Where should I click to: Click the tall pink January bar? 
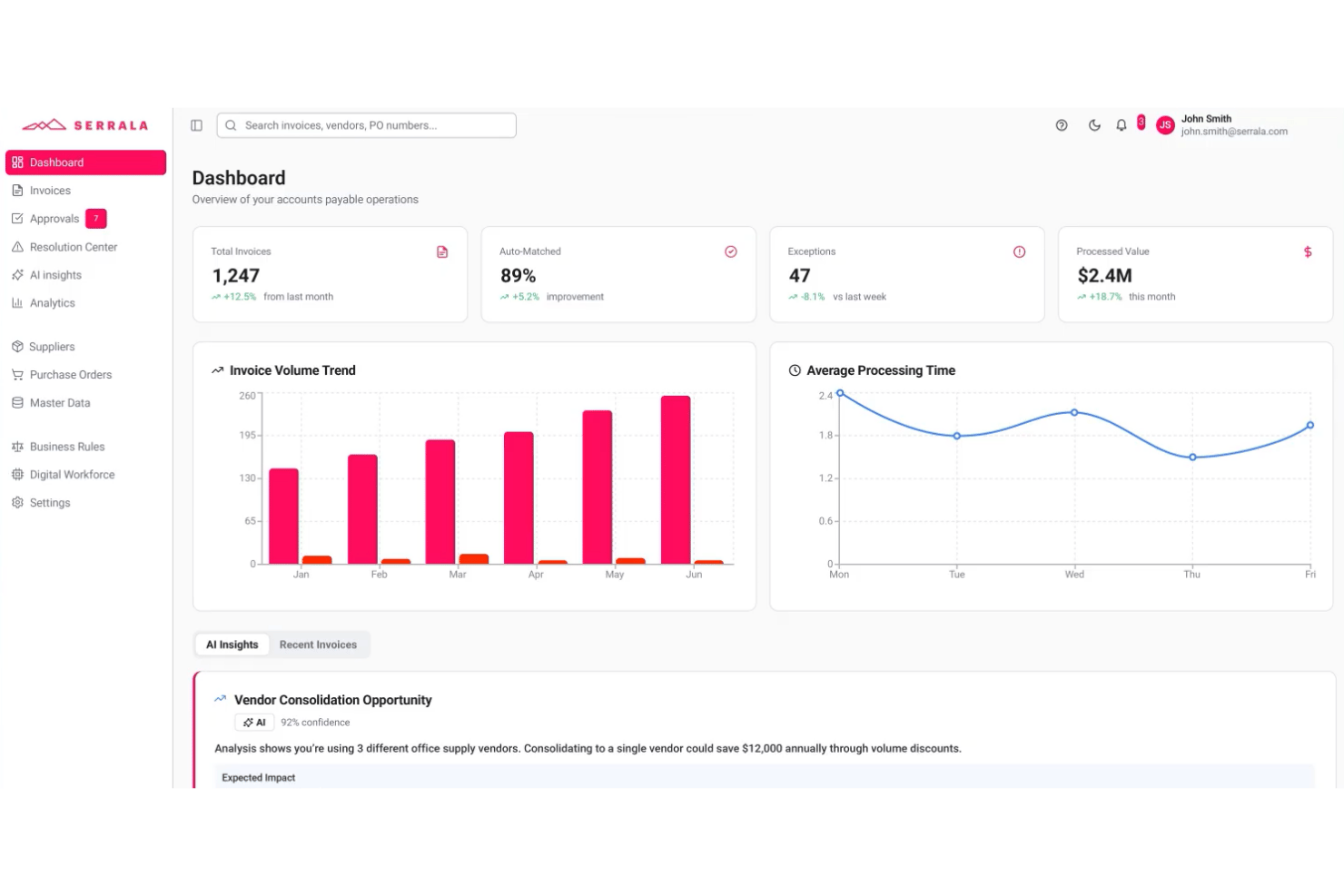(283, 517)
